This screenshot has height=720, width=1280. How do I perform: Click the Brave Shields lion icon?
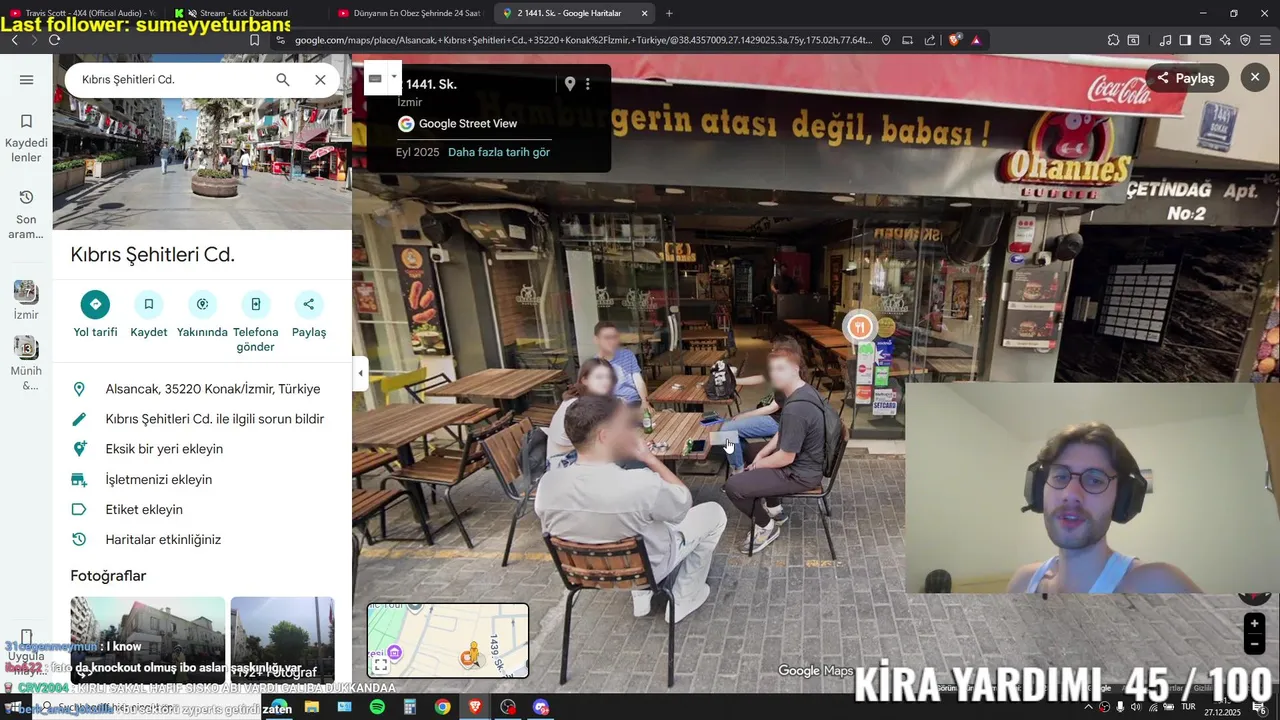pyautogui.click(x=955, y=40)
